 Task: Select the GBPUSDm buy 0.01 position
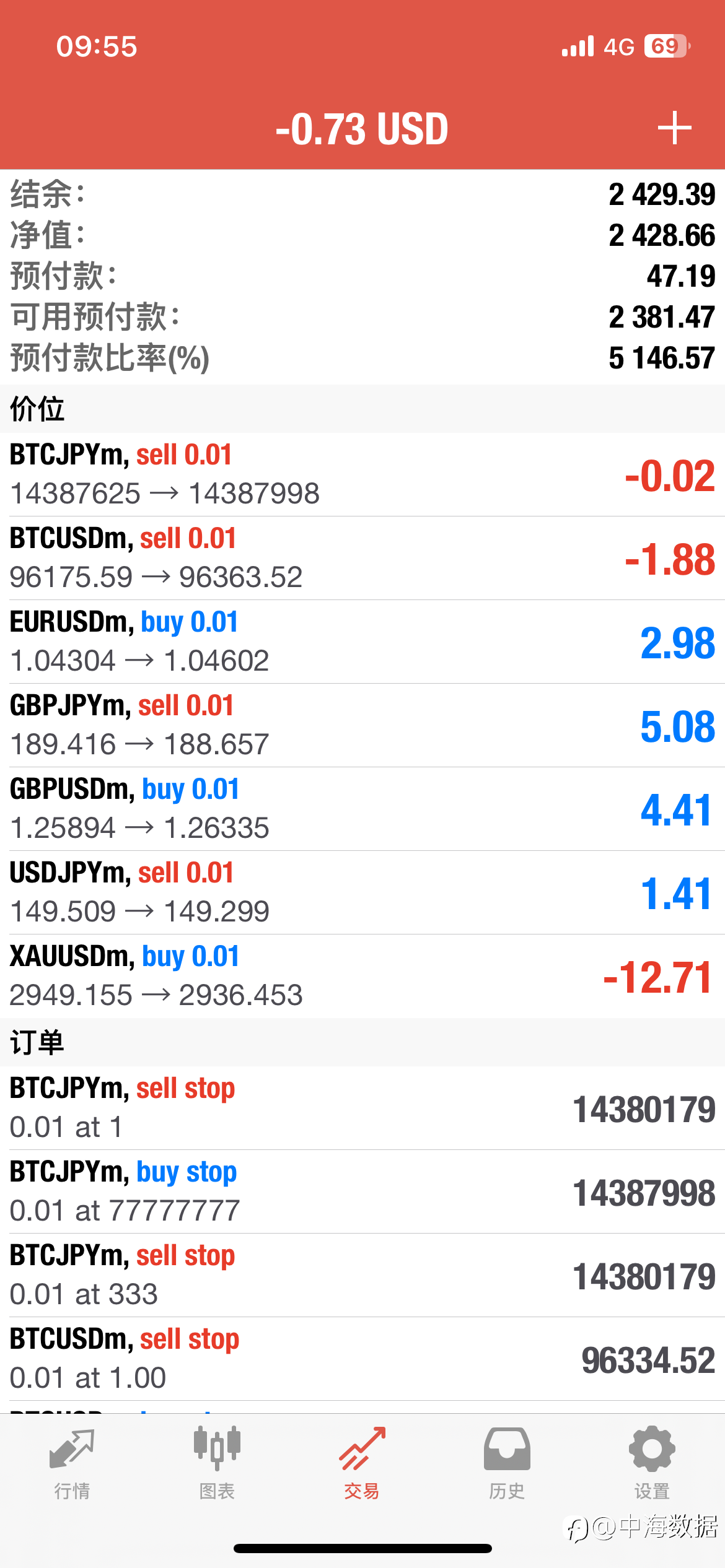(x=362, y=809)
